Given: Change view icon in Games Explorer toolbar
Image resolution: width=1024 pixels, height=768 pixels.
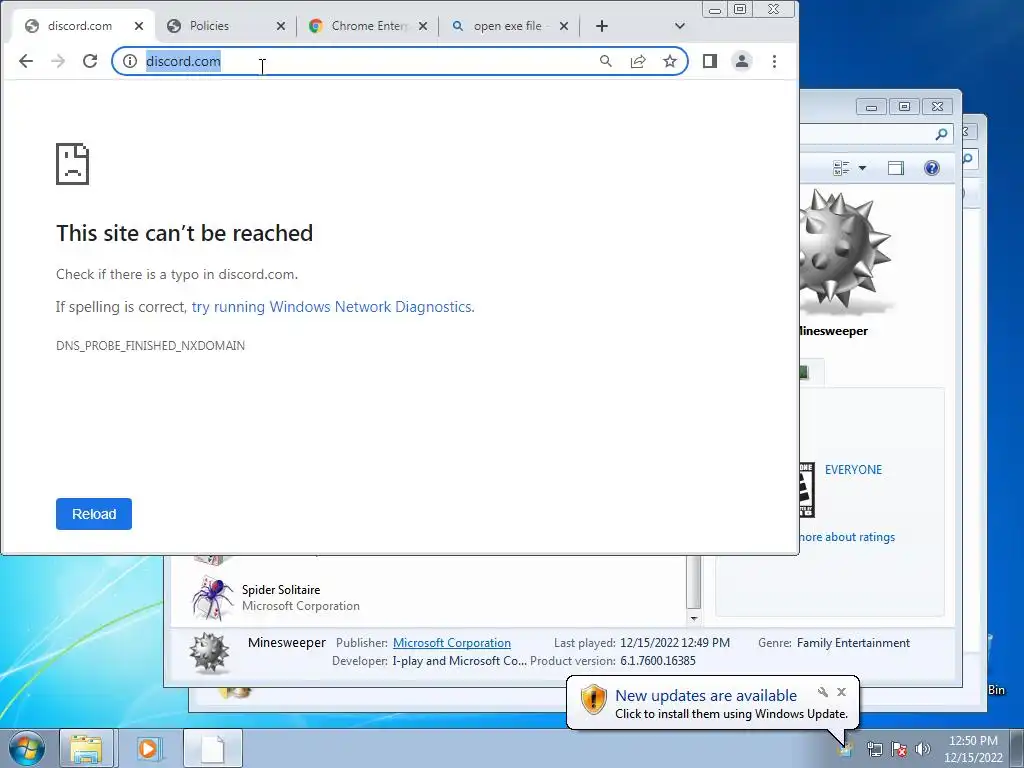Looking at the screenshot, I should click(x=841, y=168).
